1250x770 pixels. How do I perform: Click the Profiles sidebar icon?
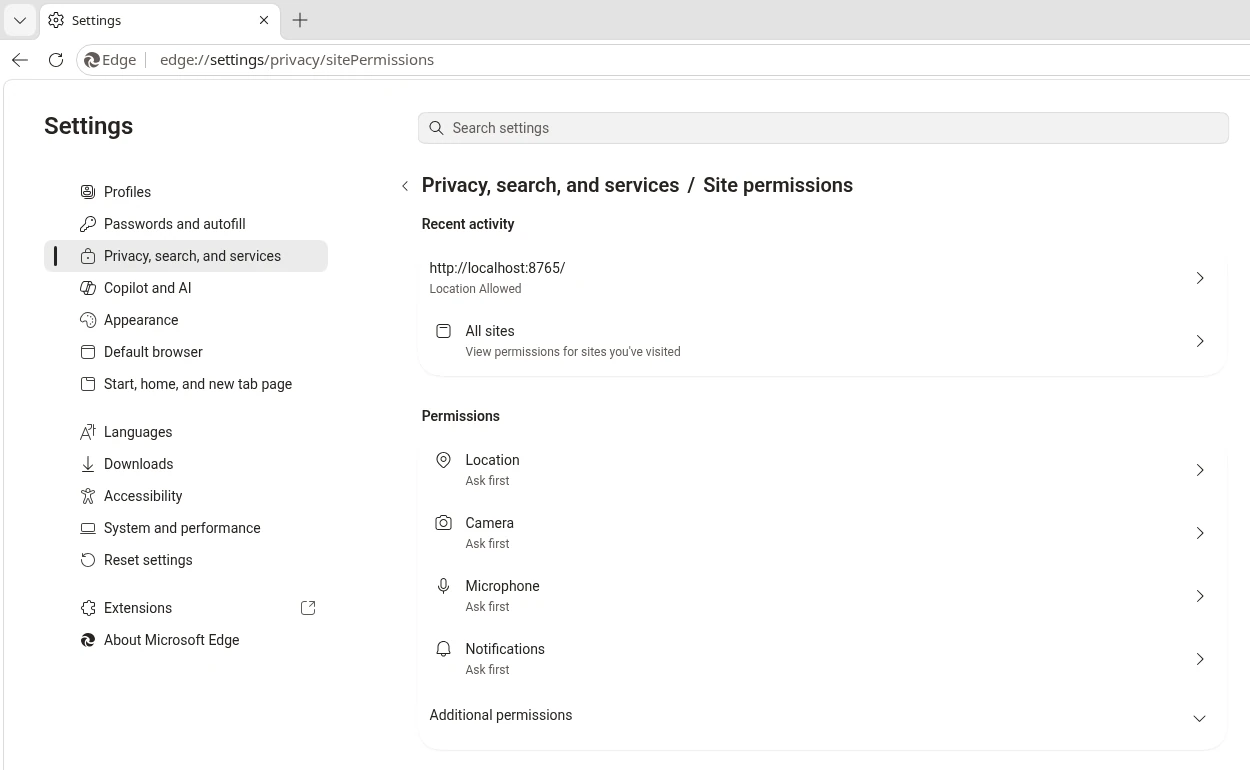click(88, 192)
